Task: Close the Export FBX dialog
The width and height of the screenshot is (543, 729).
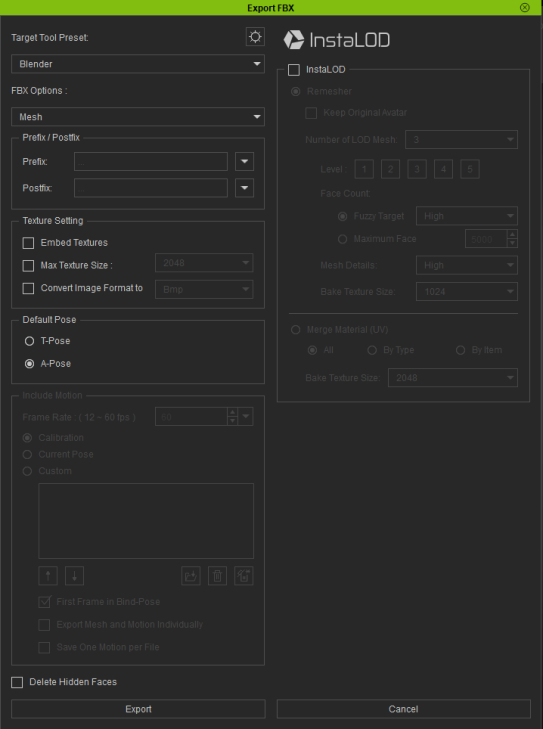Action: (524, 7)
